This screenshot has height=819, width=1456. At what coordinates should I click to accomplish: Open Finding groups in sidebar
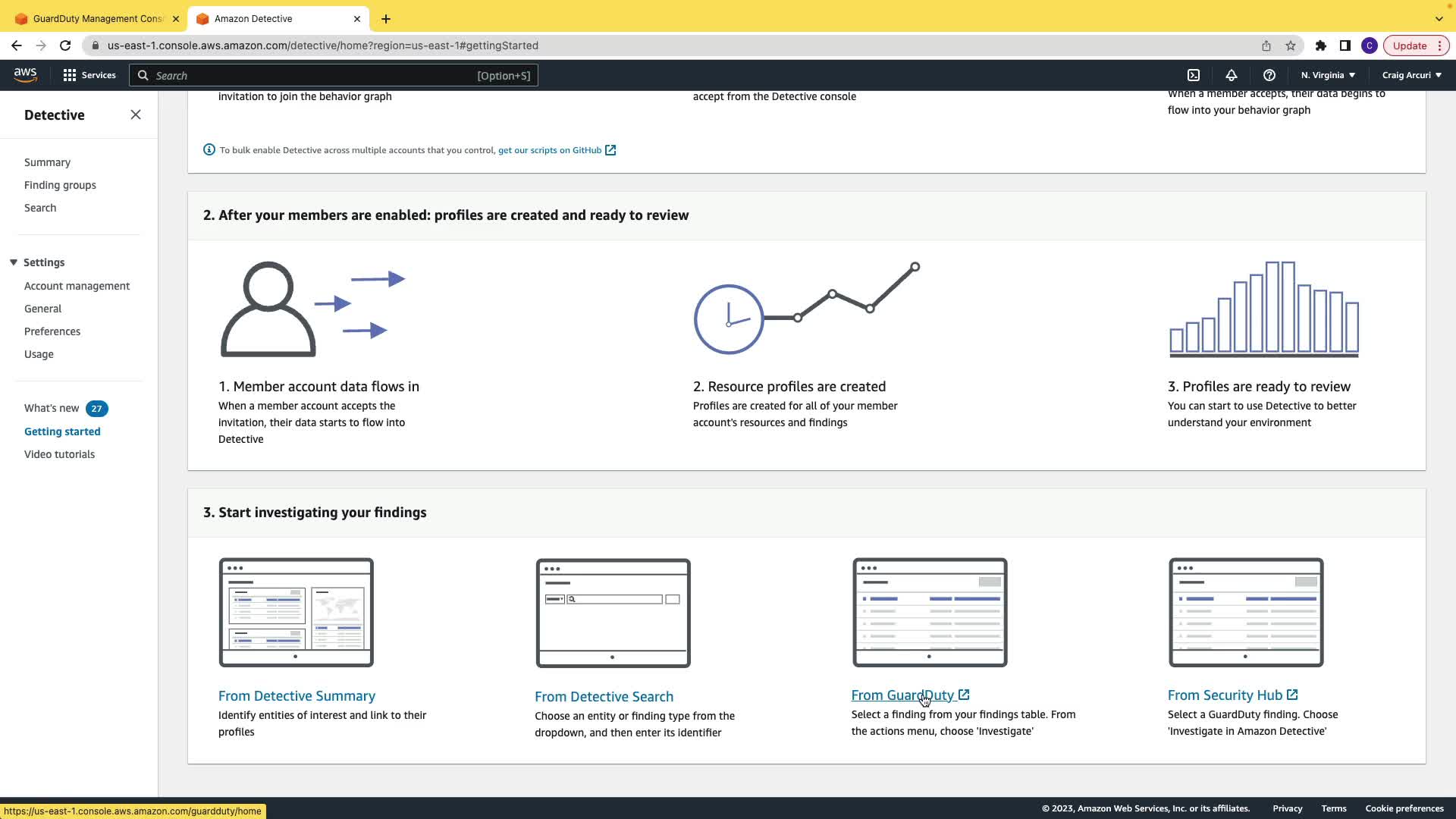point(60,185)
